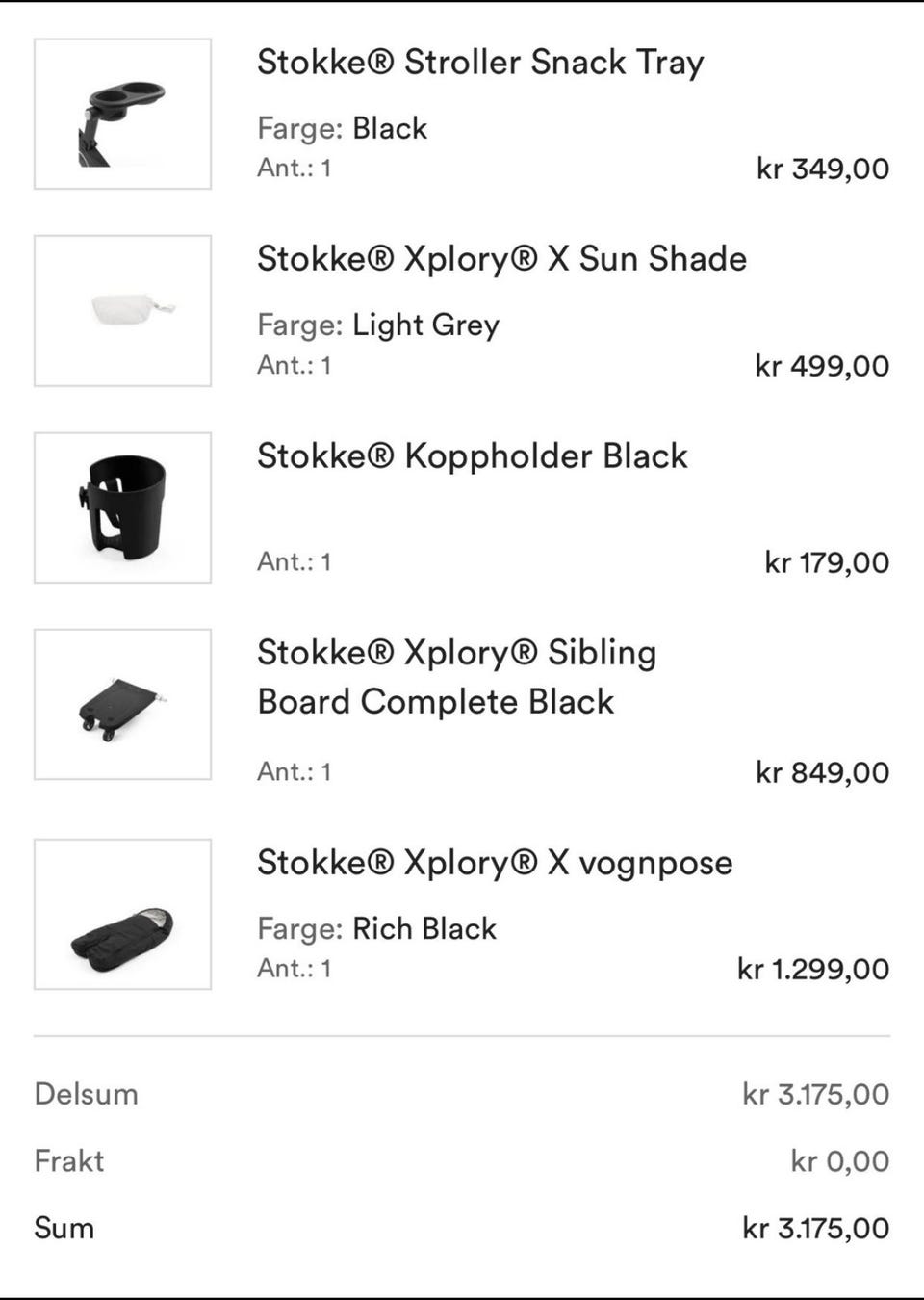Open the Stroller Snack Tray product image
Screen dimensions: 924x1300
click(x=122, y=114)
